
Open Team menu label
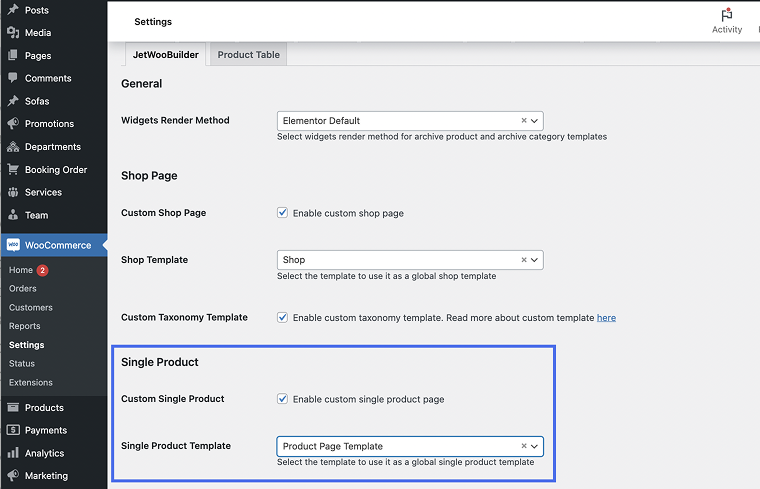(36, 215)
